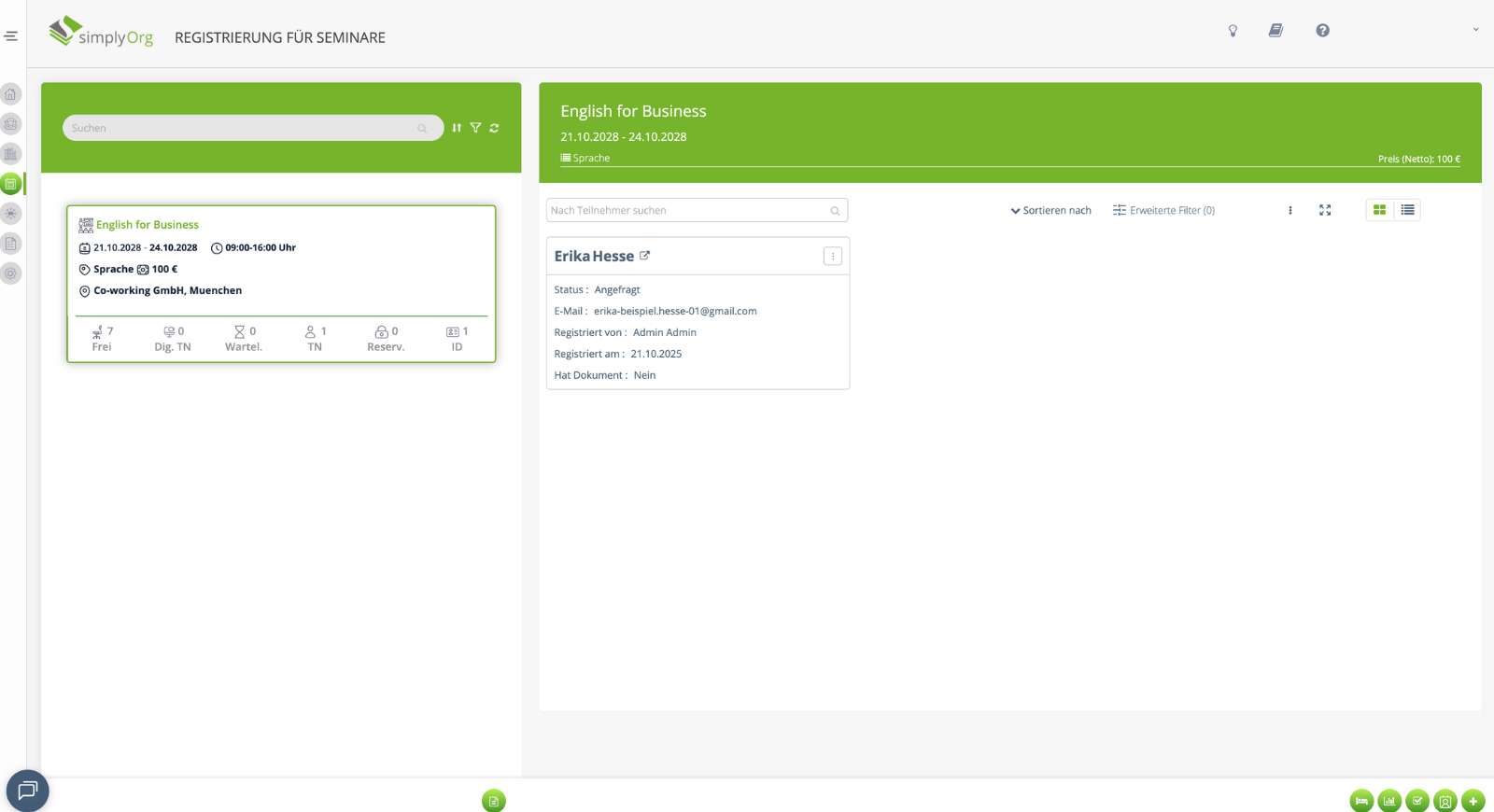Switch to grid card view
Image resolution: width=1494 pixels, height=812 pixels.
[1379, 210]
